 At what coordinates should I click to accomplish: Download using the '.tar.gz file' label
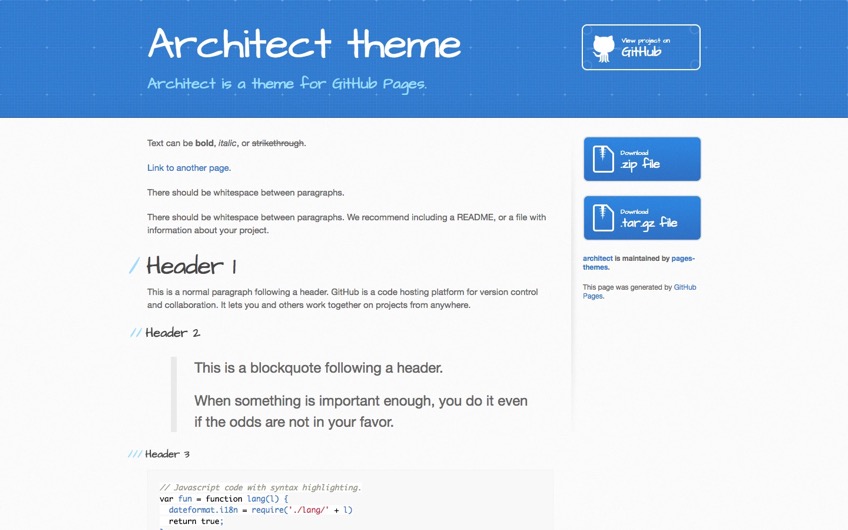(x=649, y=223)
